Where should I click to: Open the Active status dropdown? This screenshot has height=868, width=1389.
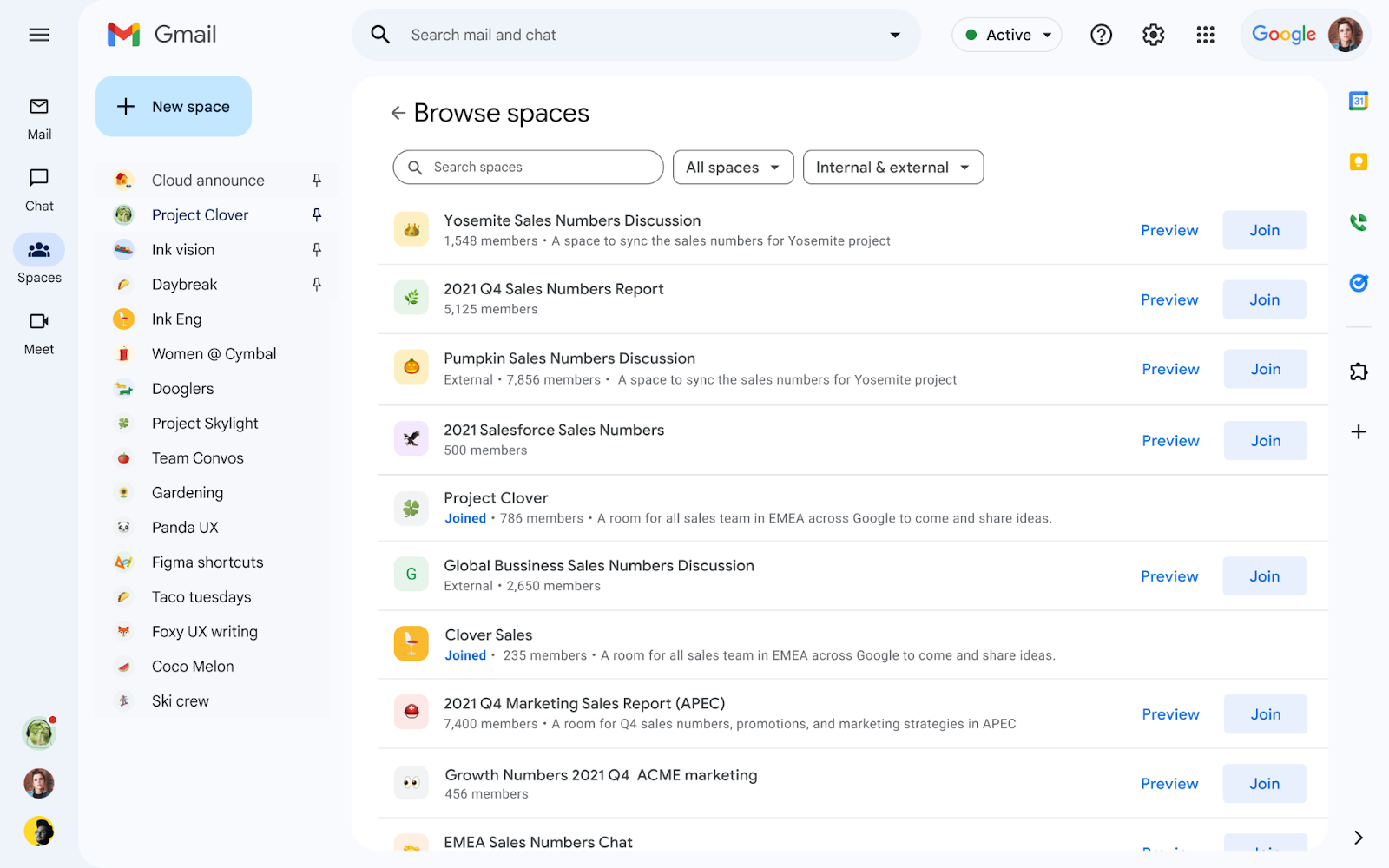click(1007, 35)
